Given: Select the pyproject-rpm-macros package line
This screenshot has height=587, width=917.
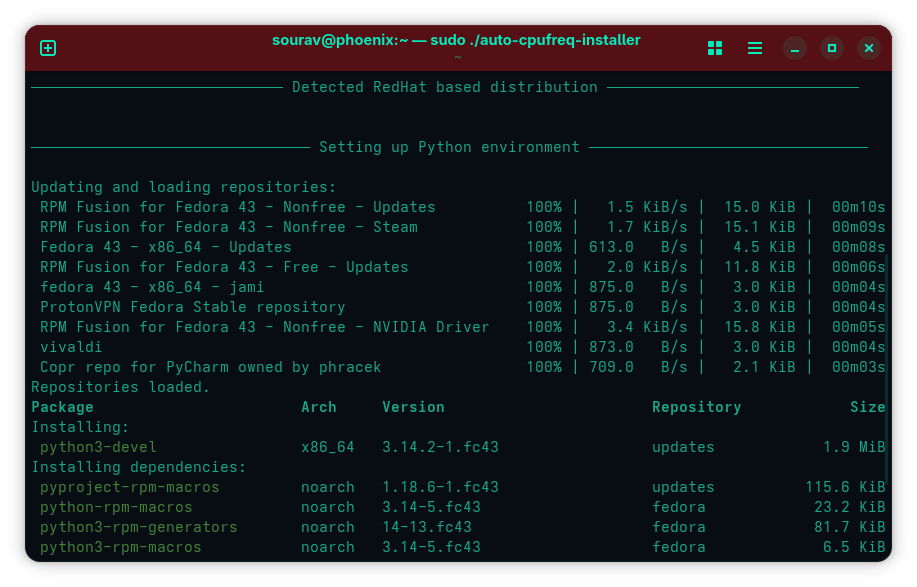Looking at the screenshot, I should [x=129, y=487].
